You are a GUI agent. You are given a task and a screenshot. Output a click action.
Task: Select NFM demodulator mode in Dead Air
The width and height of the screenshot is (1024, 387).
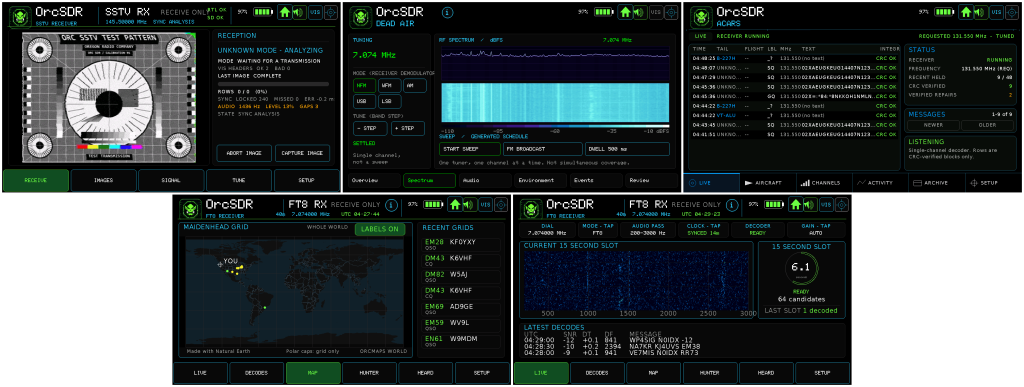click(364, 85)
